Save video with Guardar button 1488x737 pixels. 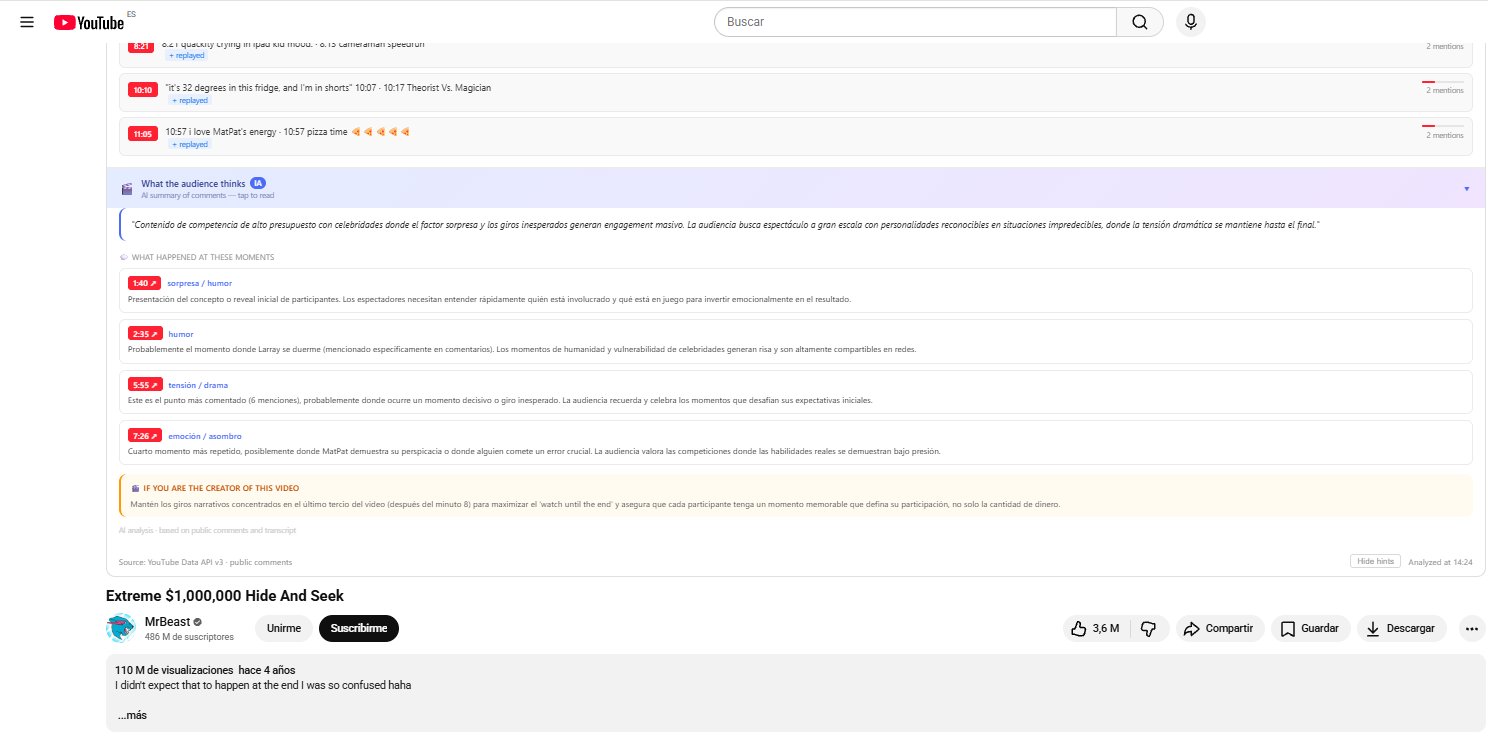pos(1311,628)
